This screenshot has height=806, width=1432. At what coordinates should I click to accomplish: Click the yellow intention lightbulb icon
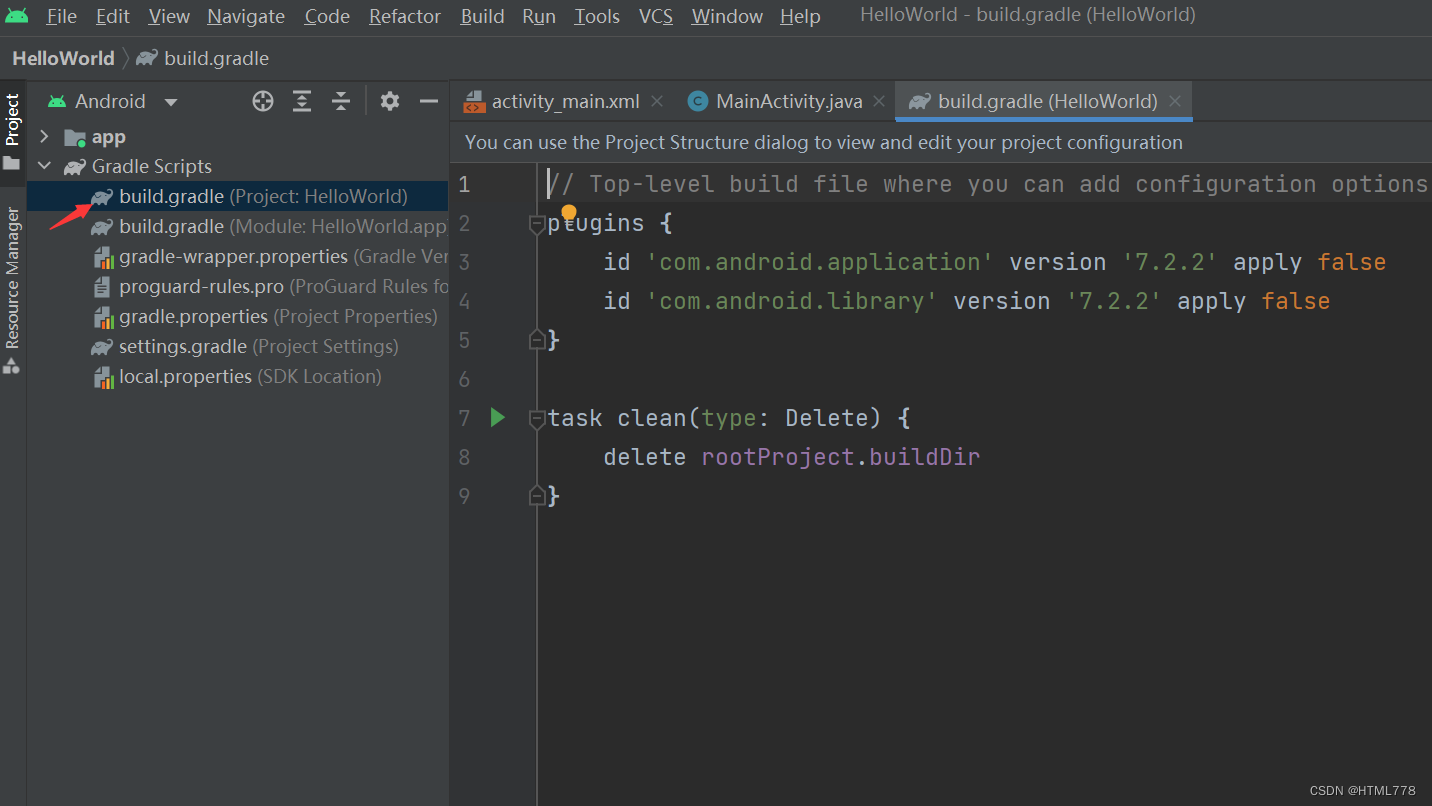coord(569,213)
